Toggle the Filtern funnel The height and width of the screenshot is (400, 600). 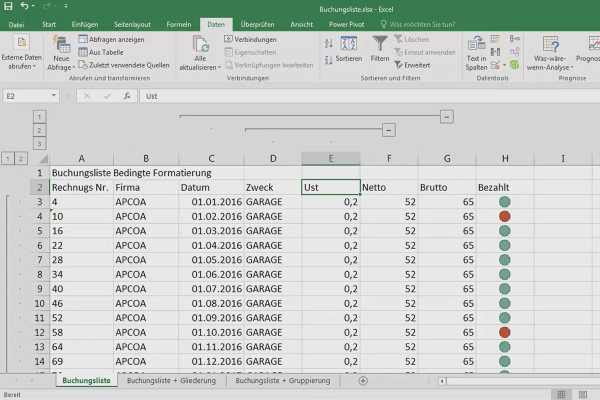[x=380, y=49]
